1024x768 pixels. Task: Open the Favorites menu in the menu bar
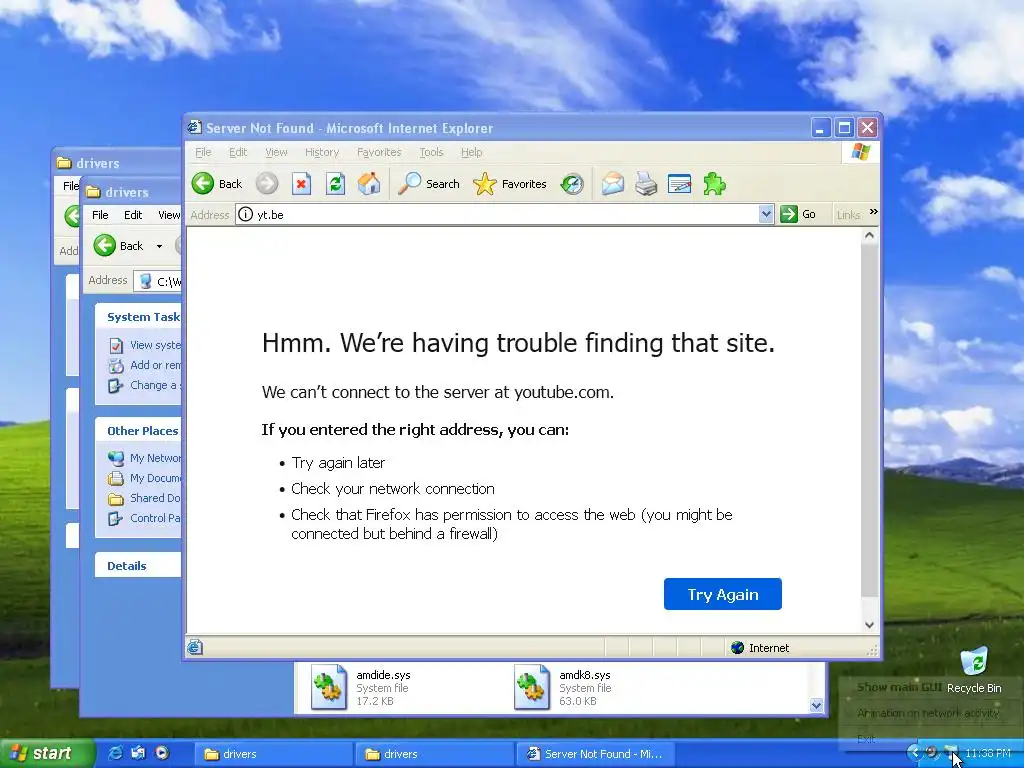379,152
